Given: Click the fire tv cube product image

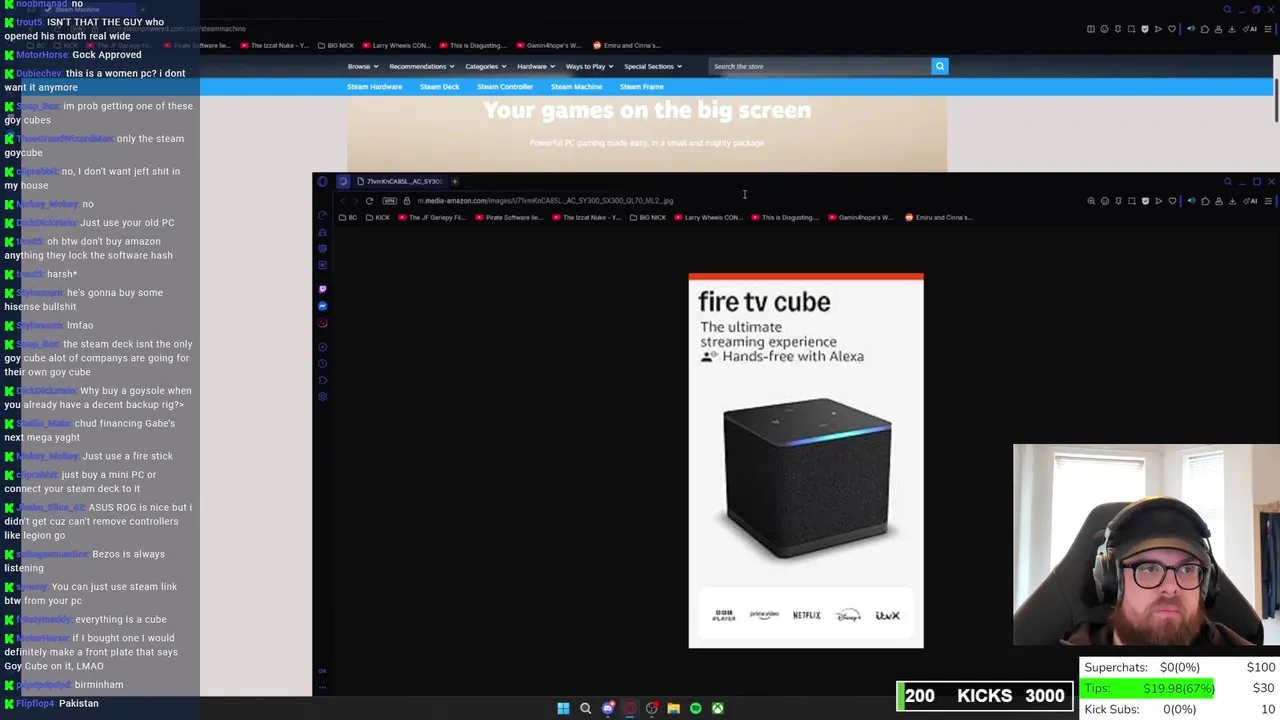Looking at the screenshot, I should point(806,460).
